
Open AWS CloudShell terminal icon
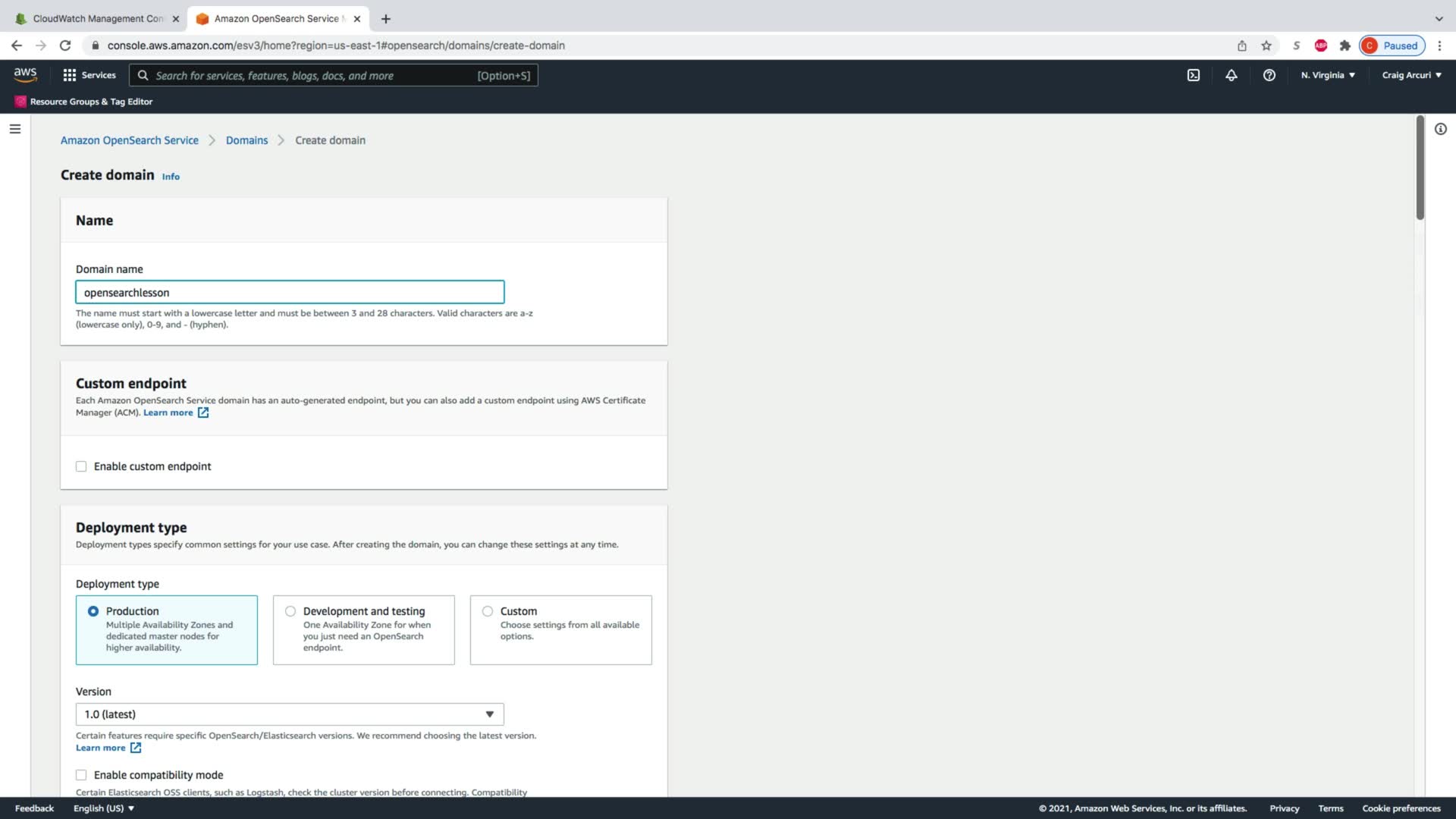(1193, 75)
